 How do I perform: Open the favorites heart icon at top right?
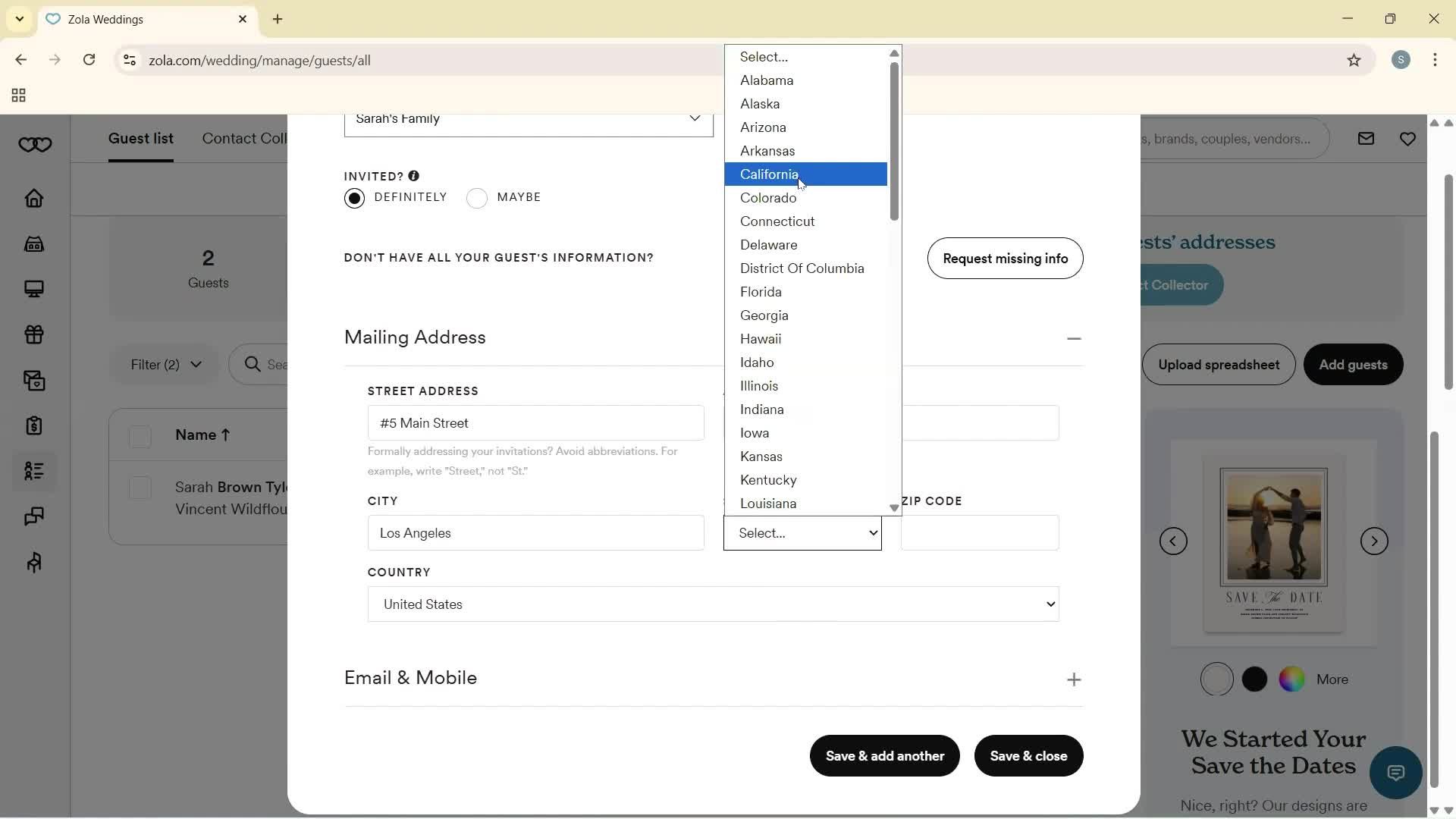click(x=1408, y=138)
